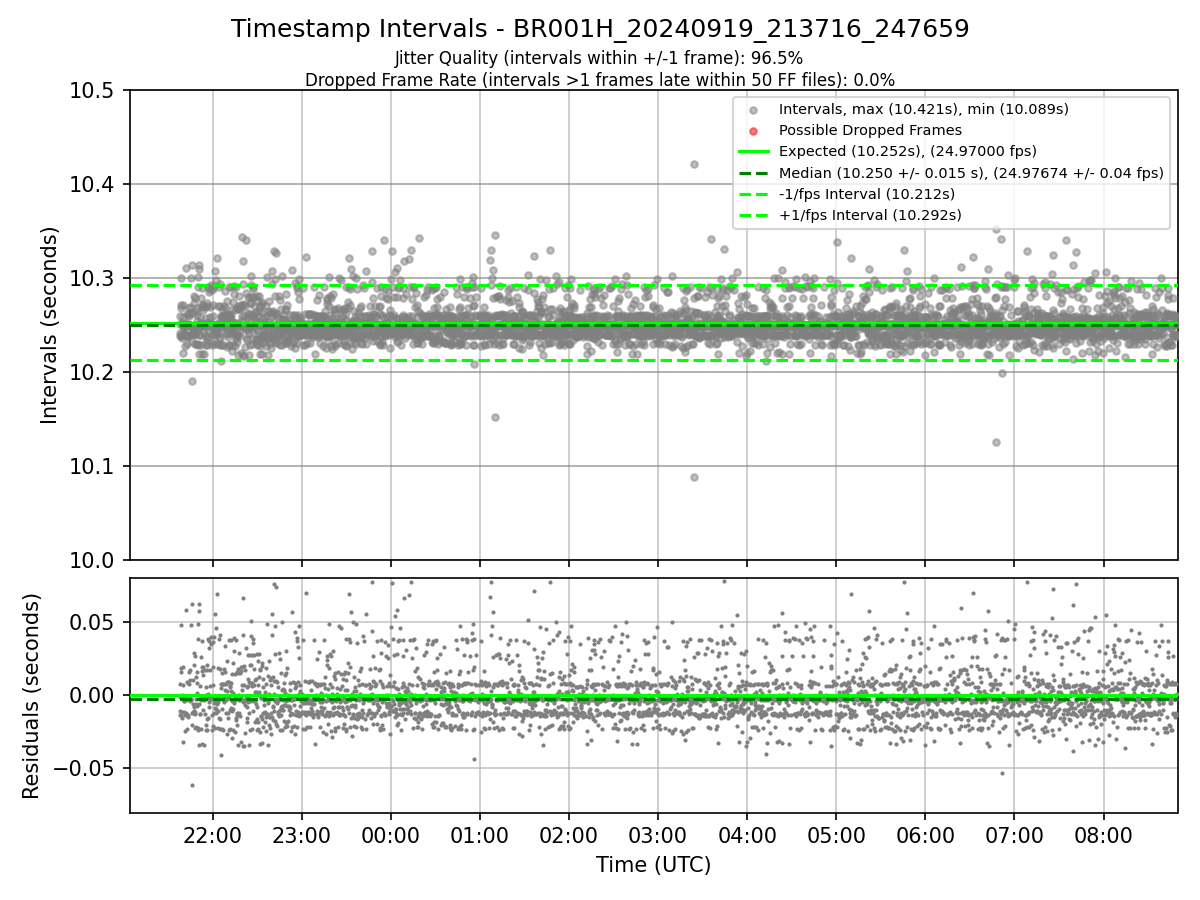Click the 02:00 time tick label
Viewport: 1200px width, 900px height.
pos(569,835)
